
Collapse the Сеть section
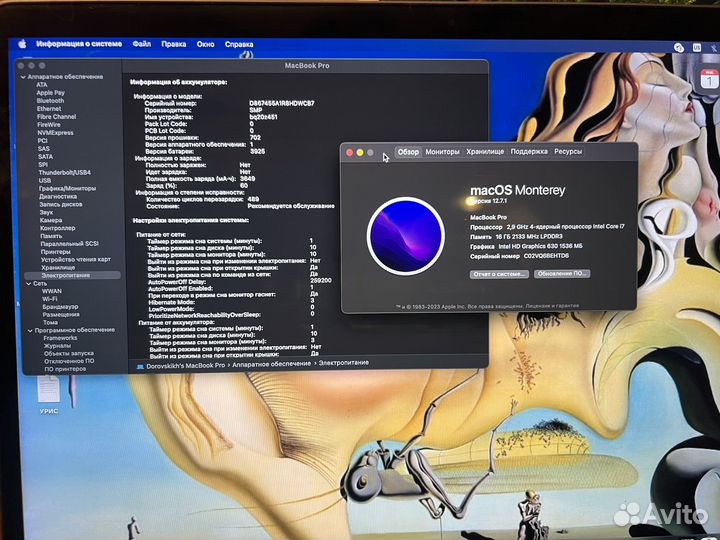coord(29,284)
